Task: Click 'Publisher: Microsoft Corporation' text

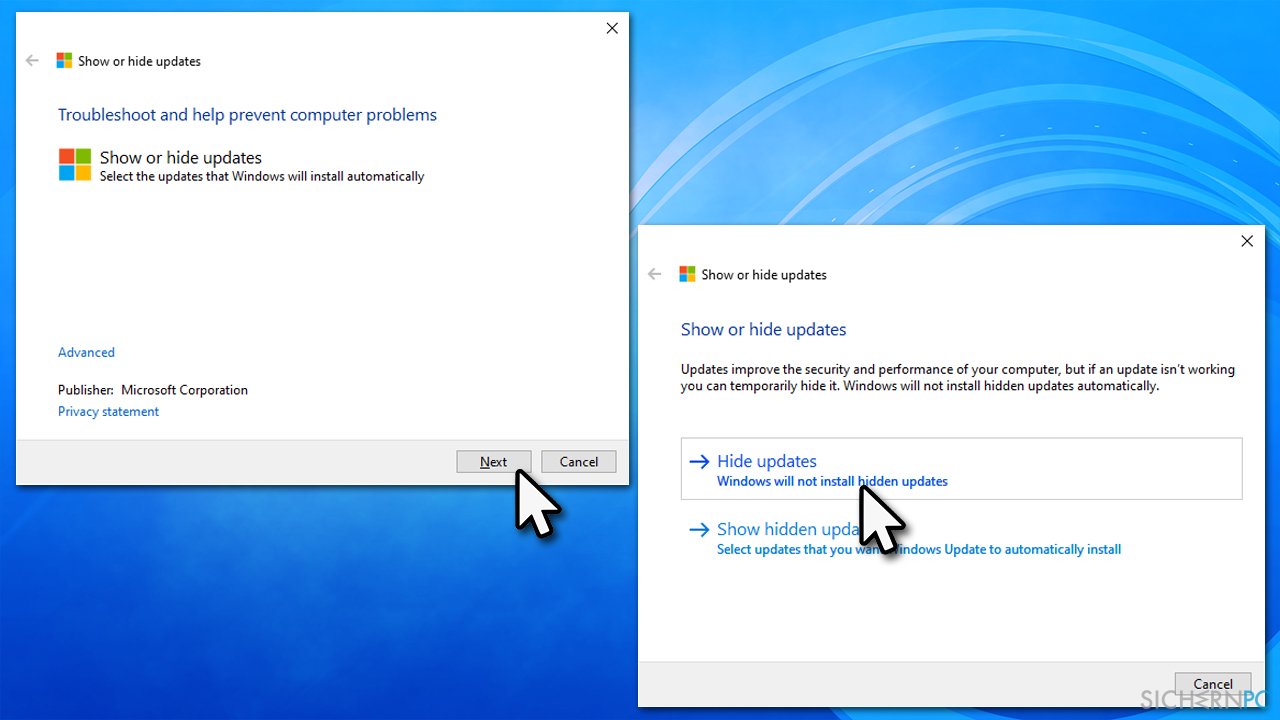Action: pyautogui.click(x=153, y=390)
